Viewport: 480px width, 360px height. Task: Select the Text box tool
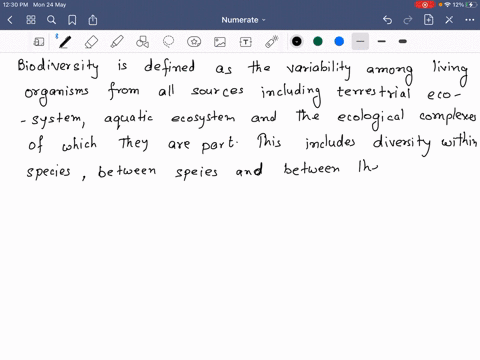pos(246,42)
